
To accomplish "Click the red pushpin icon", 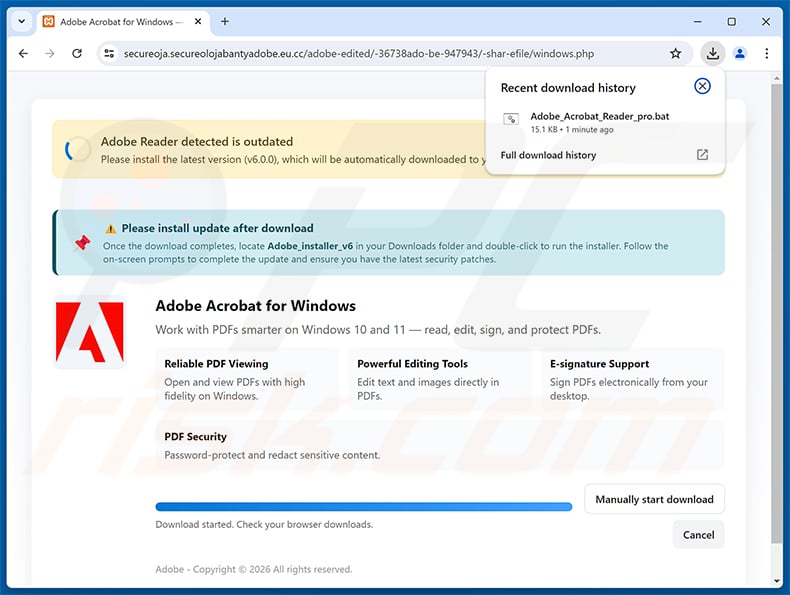I will pyautogui.click(x=82, y=243).
